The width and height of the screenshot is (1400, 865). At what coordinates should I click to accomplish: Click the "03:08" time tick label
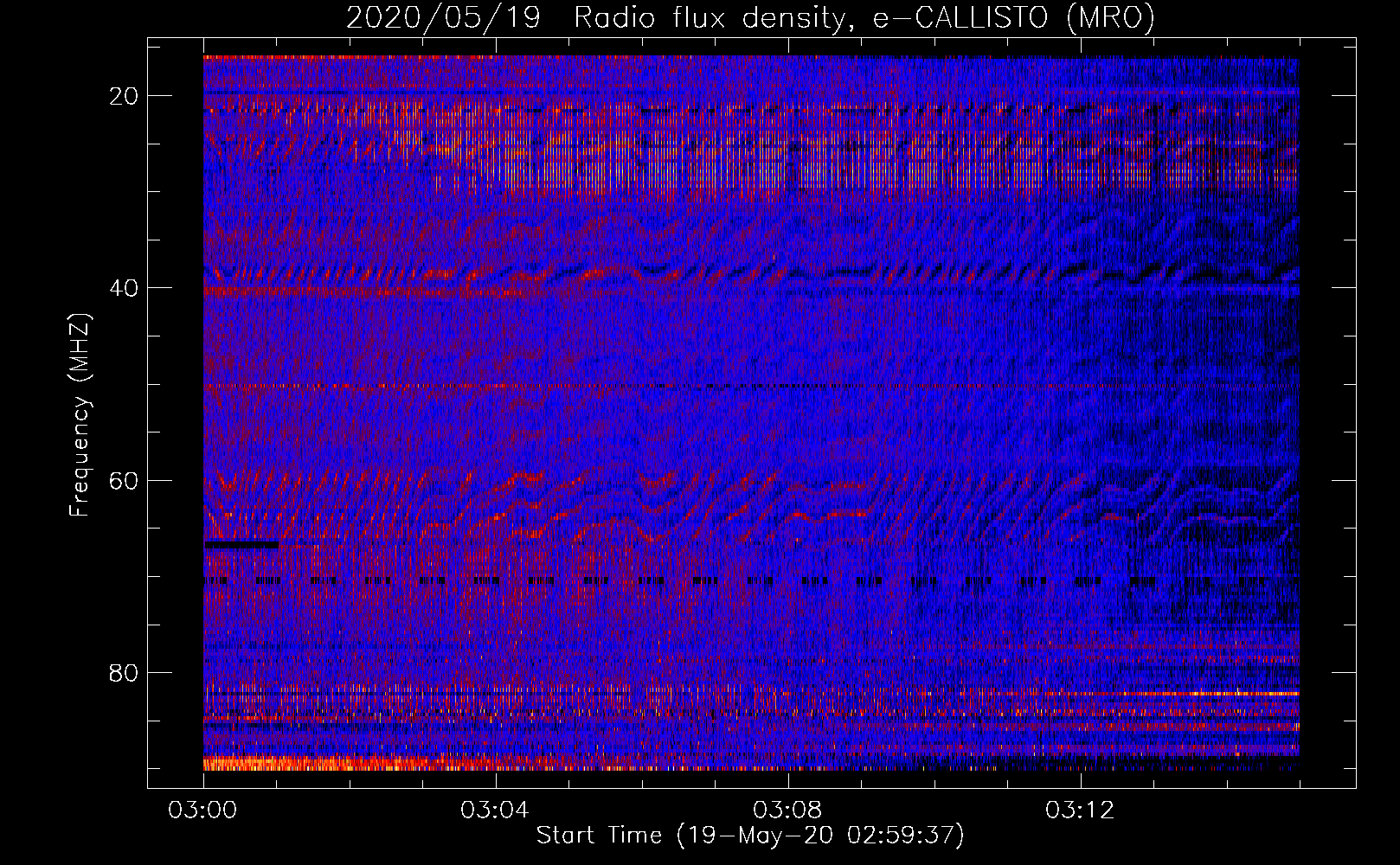tap(787, 811)
